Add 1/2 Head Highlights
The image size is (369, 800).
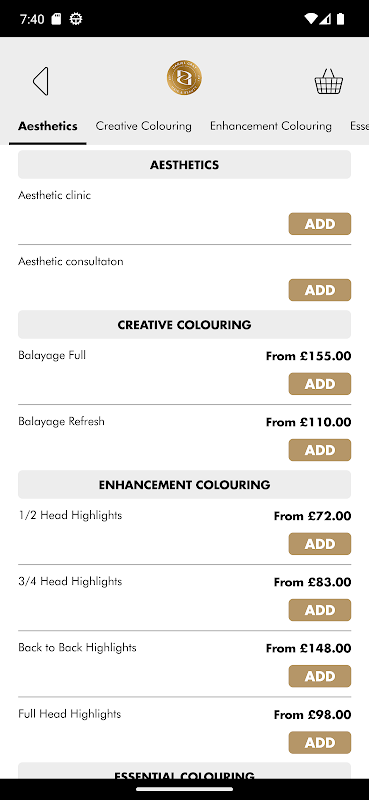click(x=319, y=544)
